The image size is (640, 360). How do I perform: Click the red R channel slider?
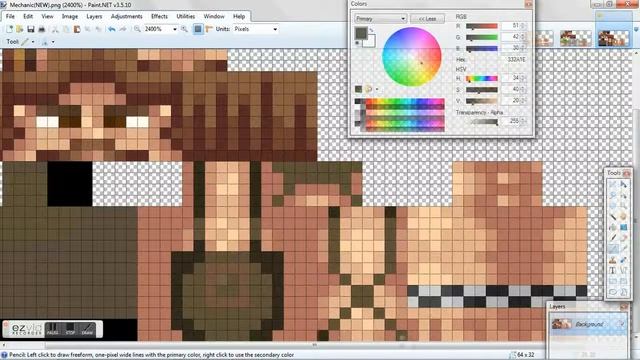pyautogui.click(x=482, y=26)
